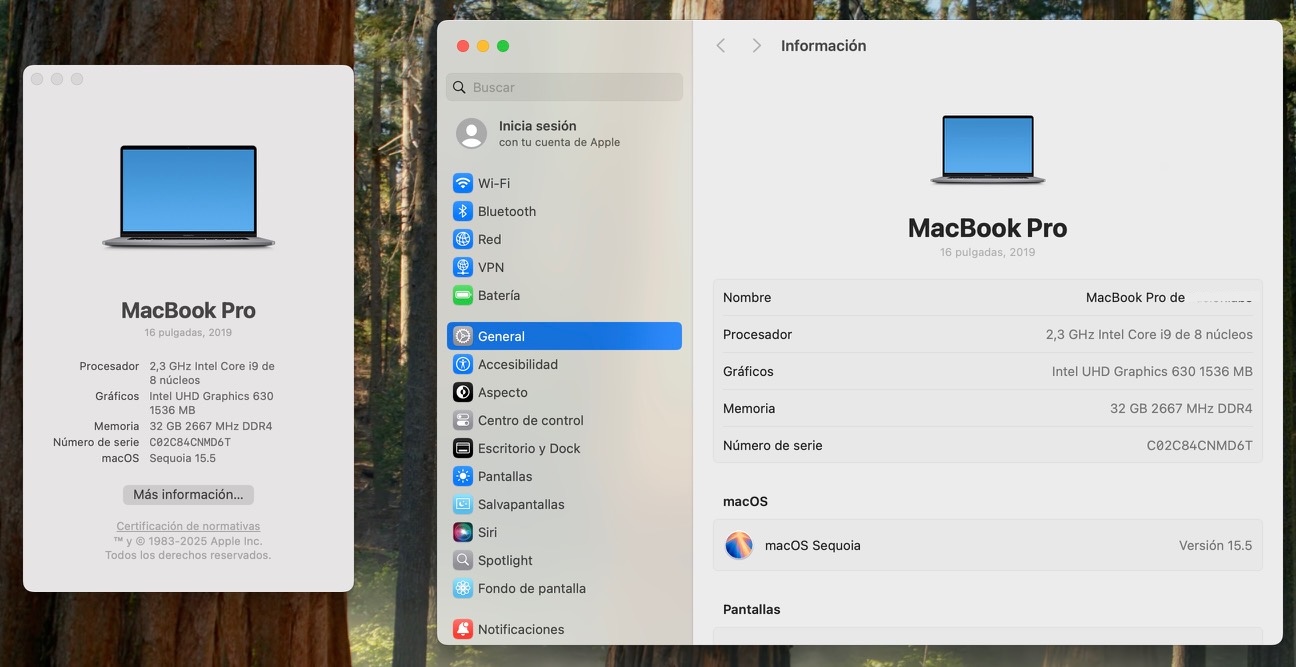Open Wi-Fi settings icon in sidebar
The height and width of the screenshot is (667, 1296).
pos(462,183)
